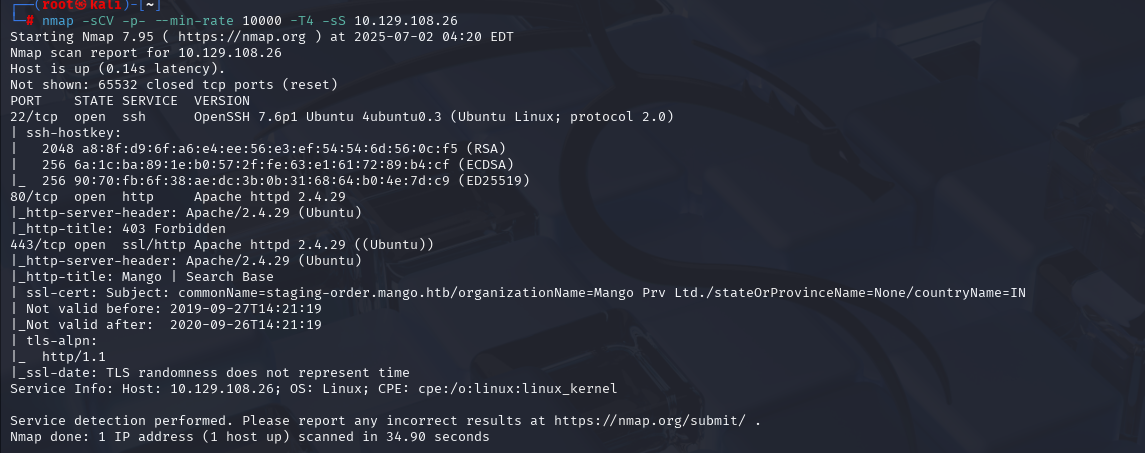Click the tls-alpn http/1.1 entry
This screenshot has width=1145, height=453.
[x=74, y=357]
